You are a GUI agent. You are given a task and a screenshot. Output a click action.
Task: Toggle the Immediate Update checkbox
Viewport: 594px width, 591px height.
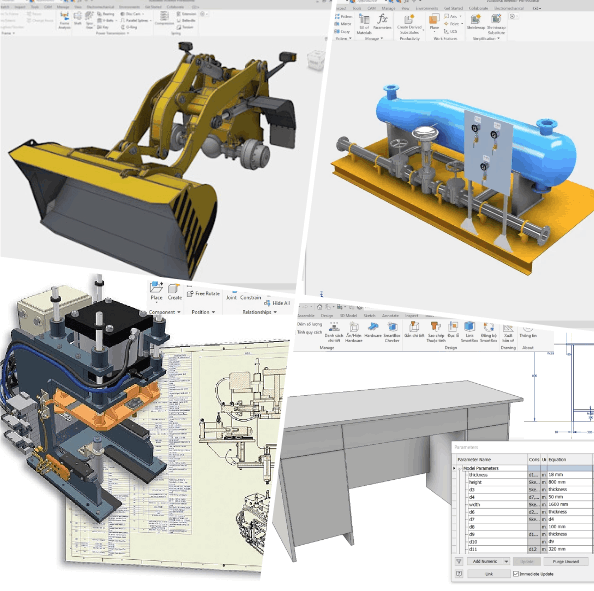516,574
